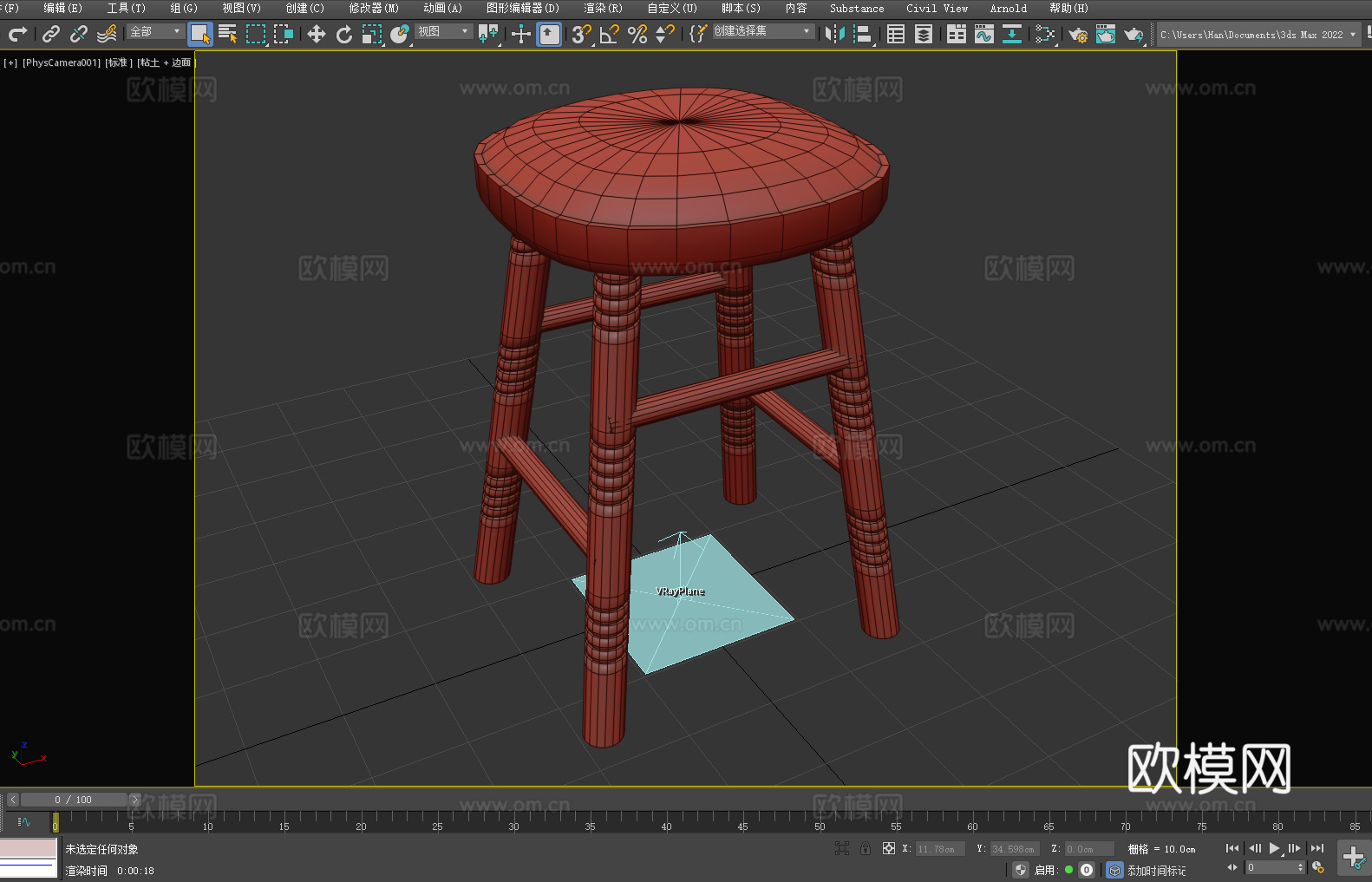Toggle Select and Manipulate mode
1372x882 pixels.
tap(521, 34)
